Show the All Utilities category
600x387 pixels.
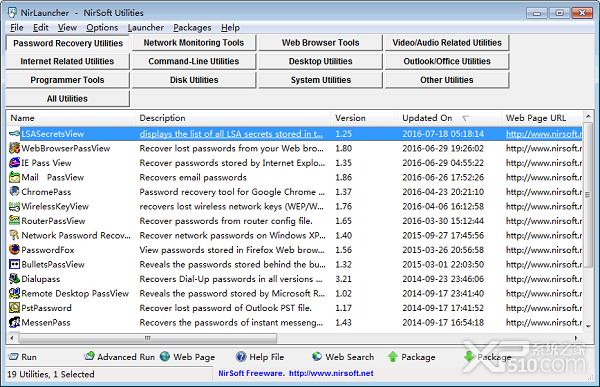point(67,99)
